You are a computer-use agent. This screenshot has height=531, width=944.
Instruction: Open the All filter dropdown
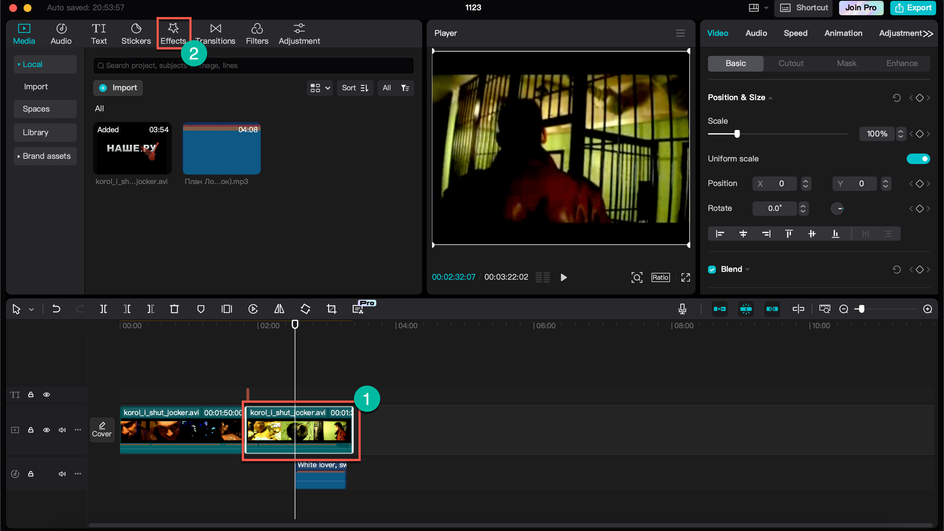(396, 88)
